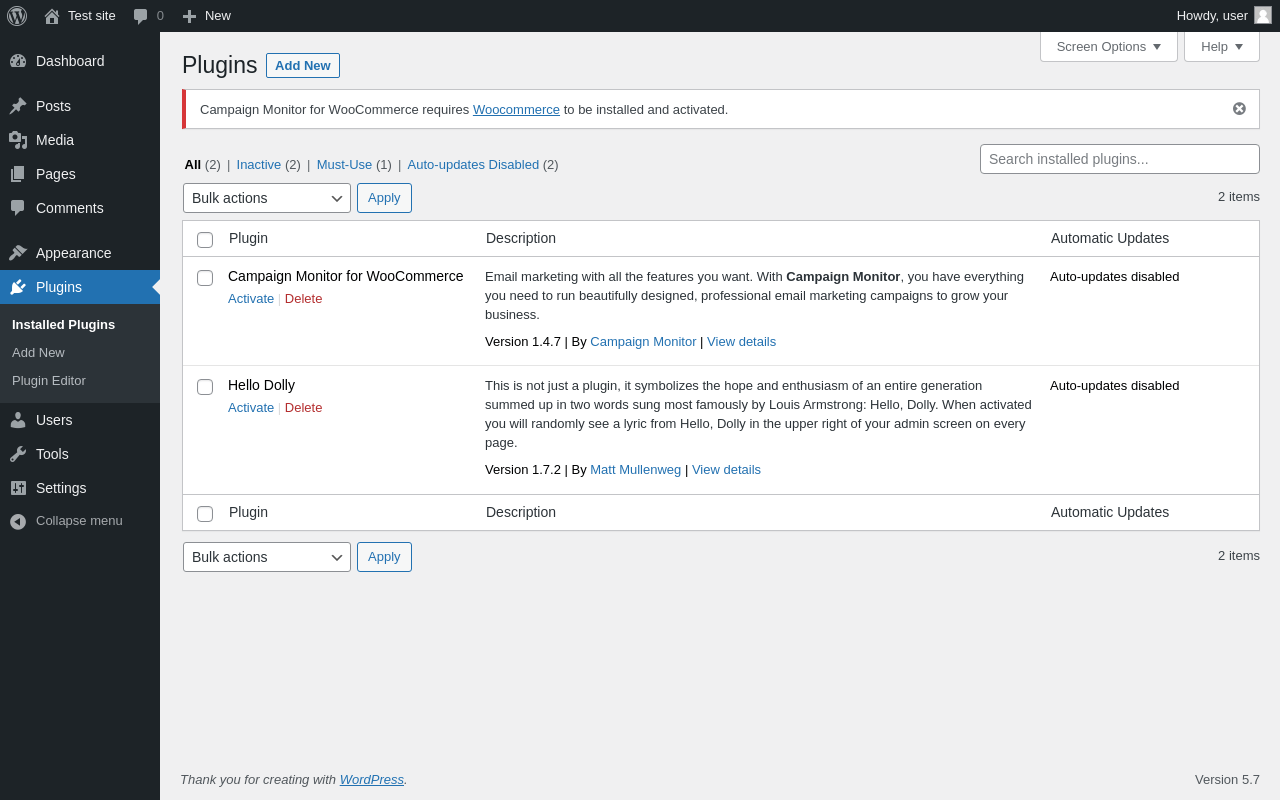The height and width of the screenshot is (800, 1280).
Task: Select the Campaign Monitor for WooCommerce checkbox
Action: pyautogui.click(x=205, y=278)
